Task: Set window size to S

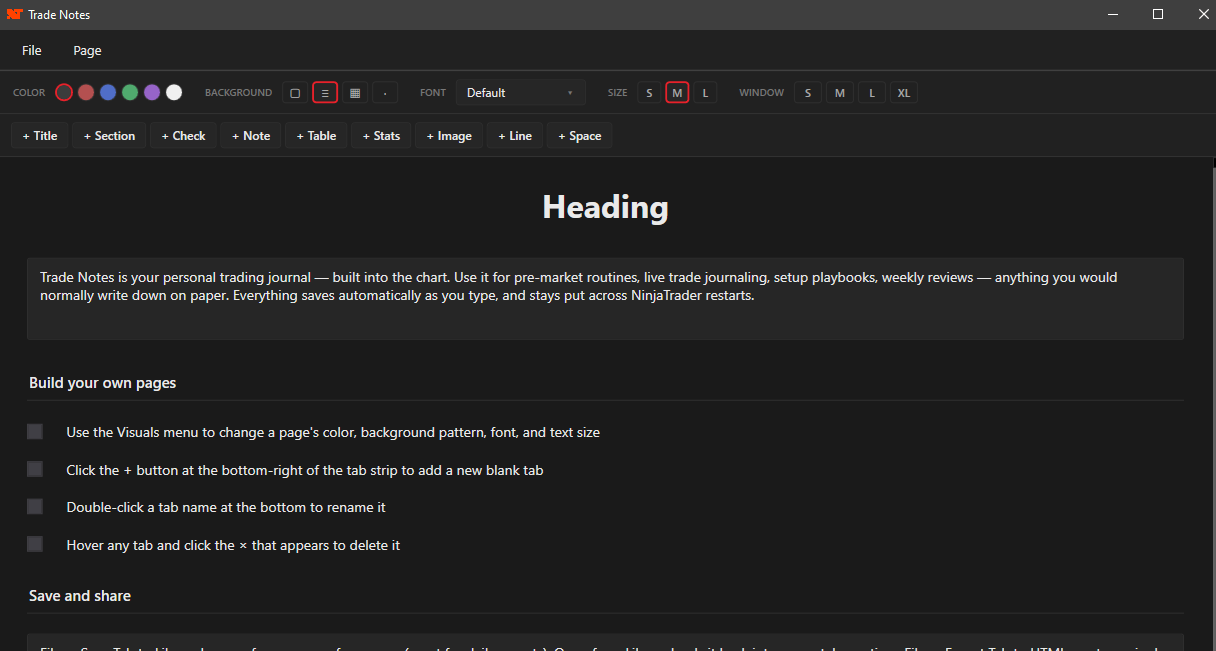Action: tap(808, 93)
